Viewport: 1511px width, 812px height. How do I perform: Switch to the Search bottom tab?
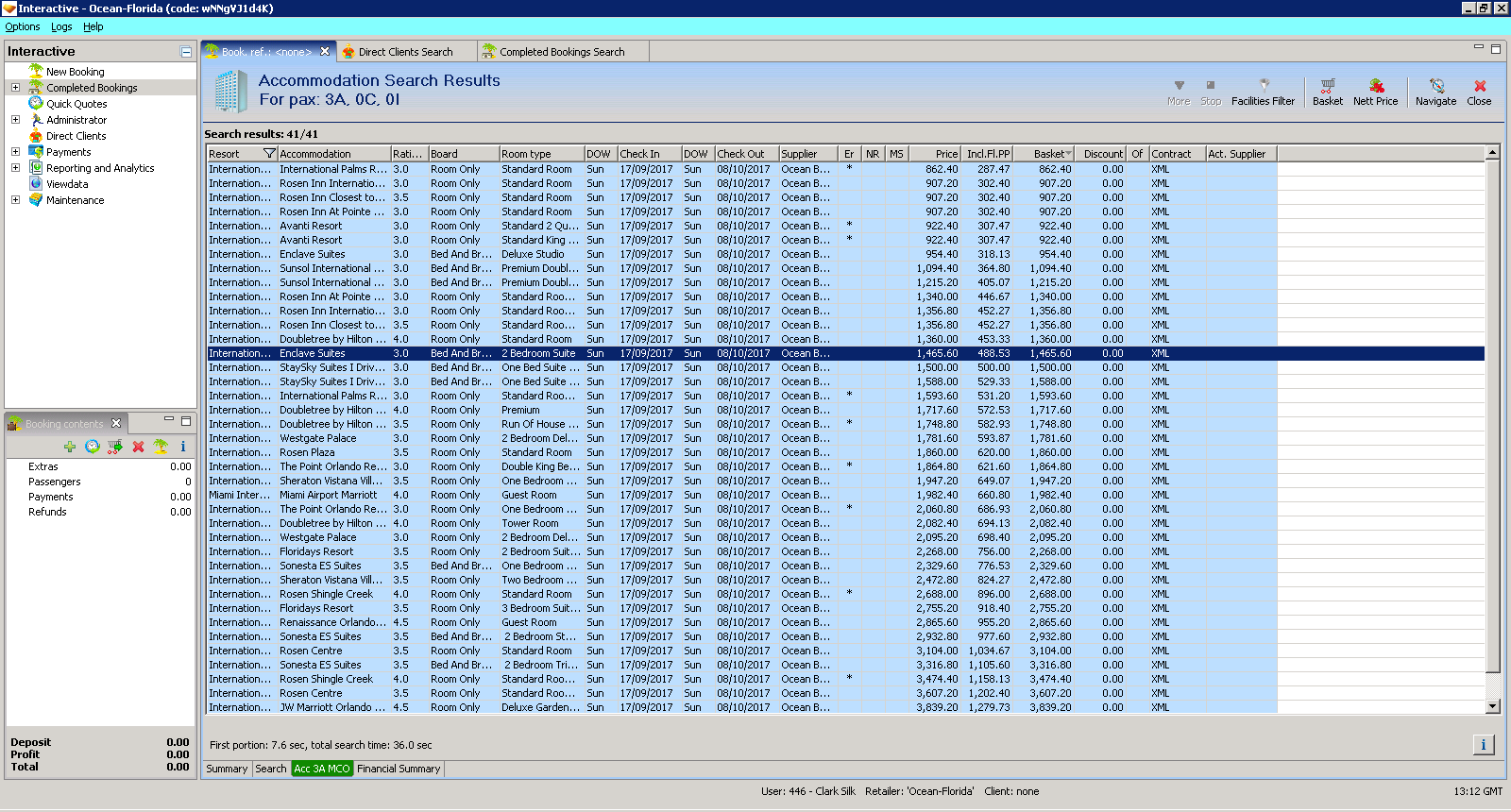[x=271, y=769]
